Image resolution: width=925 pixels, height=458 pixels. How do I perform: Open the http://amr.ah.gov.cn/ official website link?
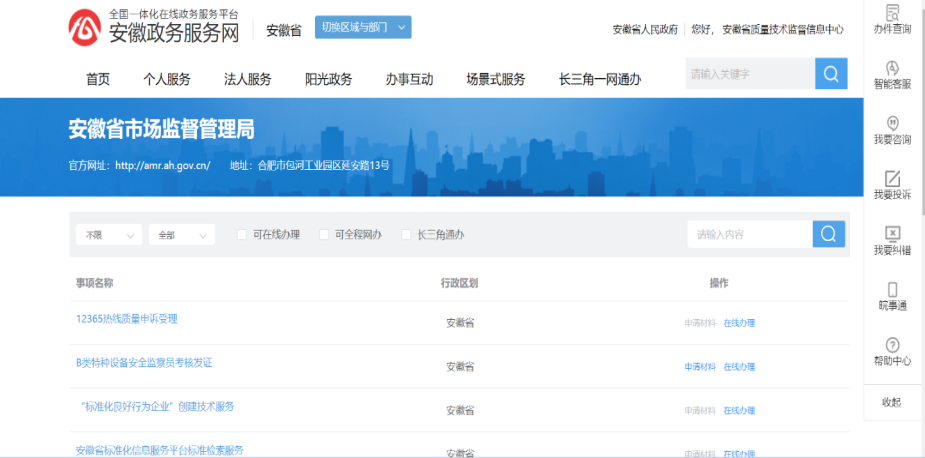163,166
